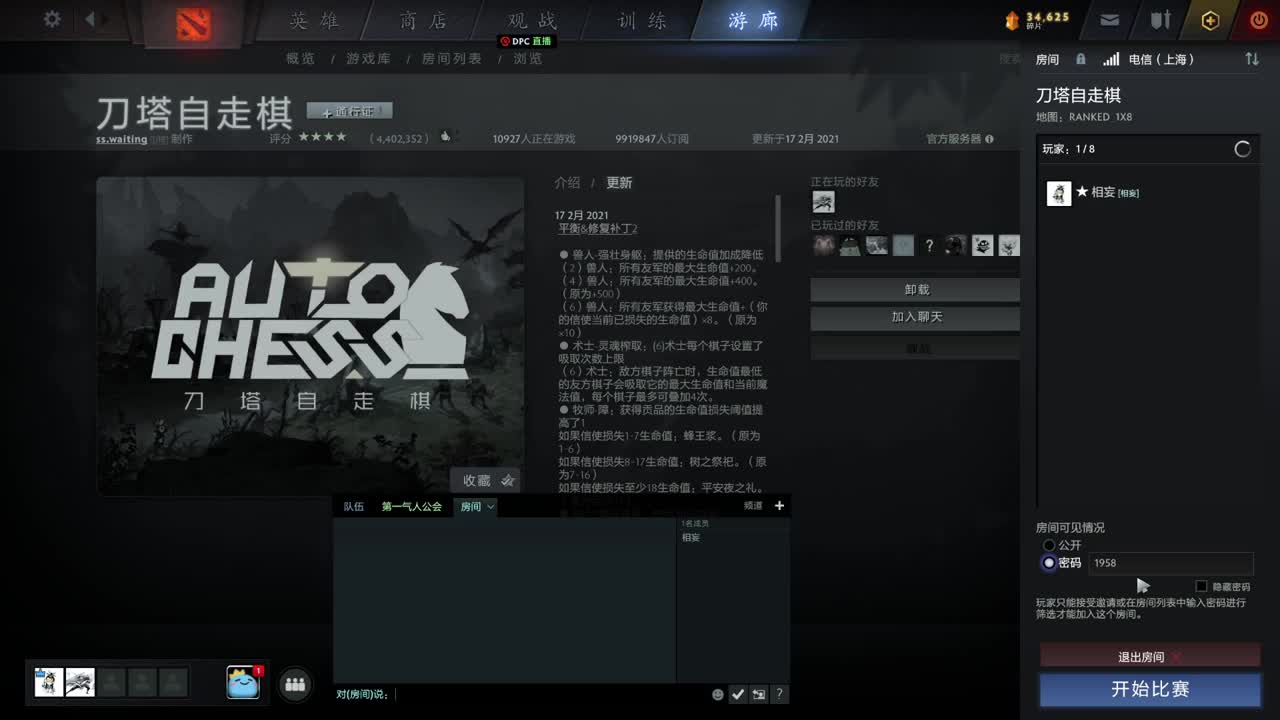Open the 商店 main menu tab
Screen dimensions: 1280x720
click(423, 21)
